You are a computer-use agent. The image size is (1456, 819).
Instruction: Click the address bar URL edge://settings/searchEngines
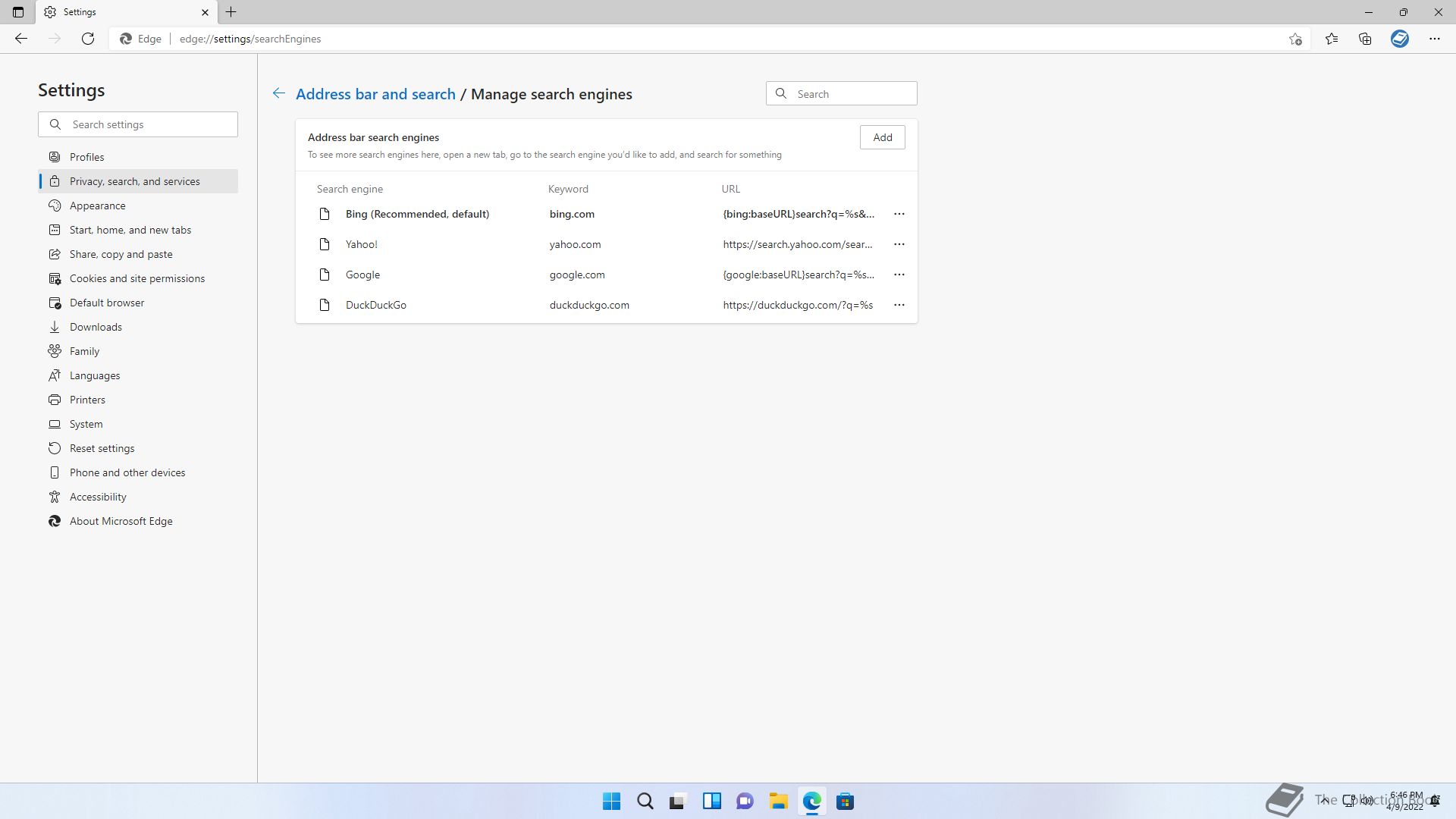(x=250, y=39)
